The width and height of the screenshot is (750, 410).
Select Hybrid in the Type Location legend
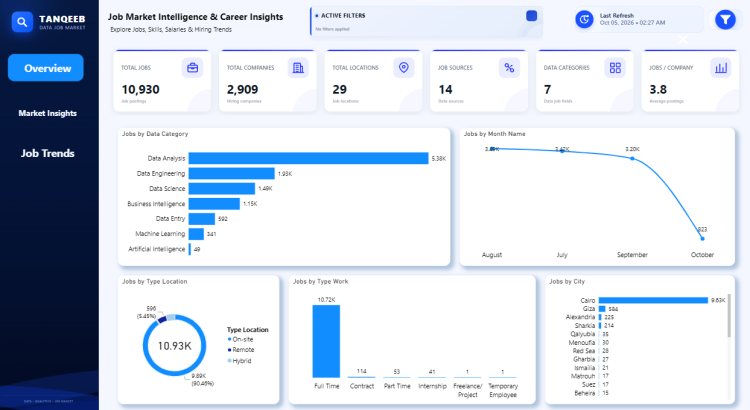point(239,361)
